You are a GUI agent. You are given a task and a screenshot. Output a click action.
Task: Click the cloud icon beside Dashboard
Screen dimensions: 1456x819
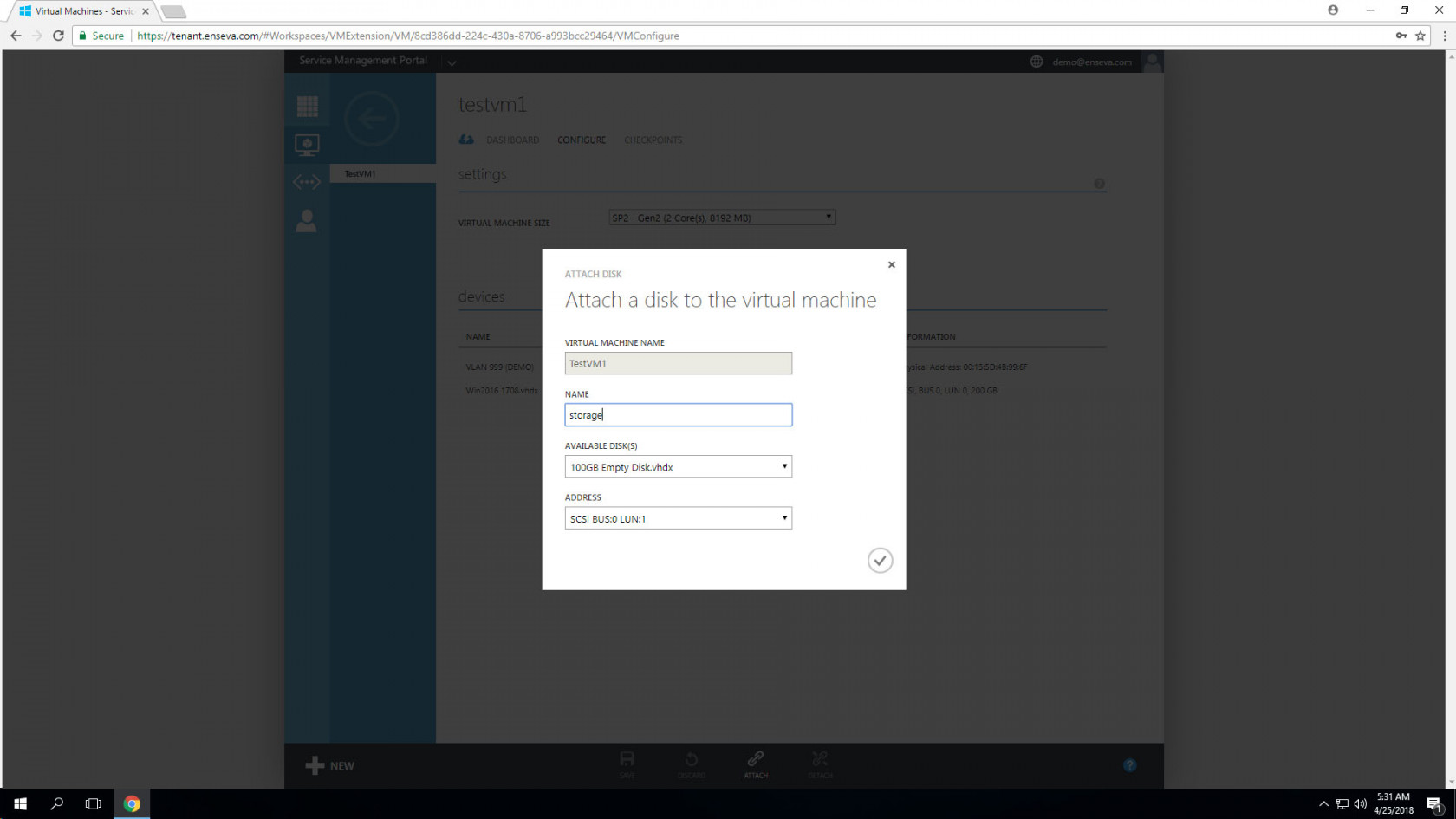tap(466, 140)
